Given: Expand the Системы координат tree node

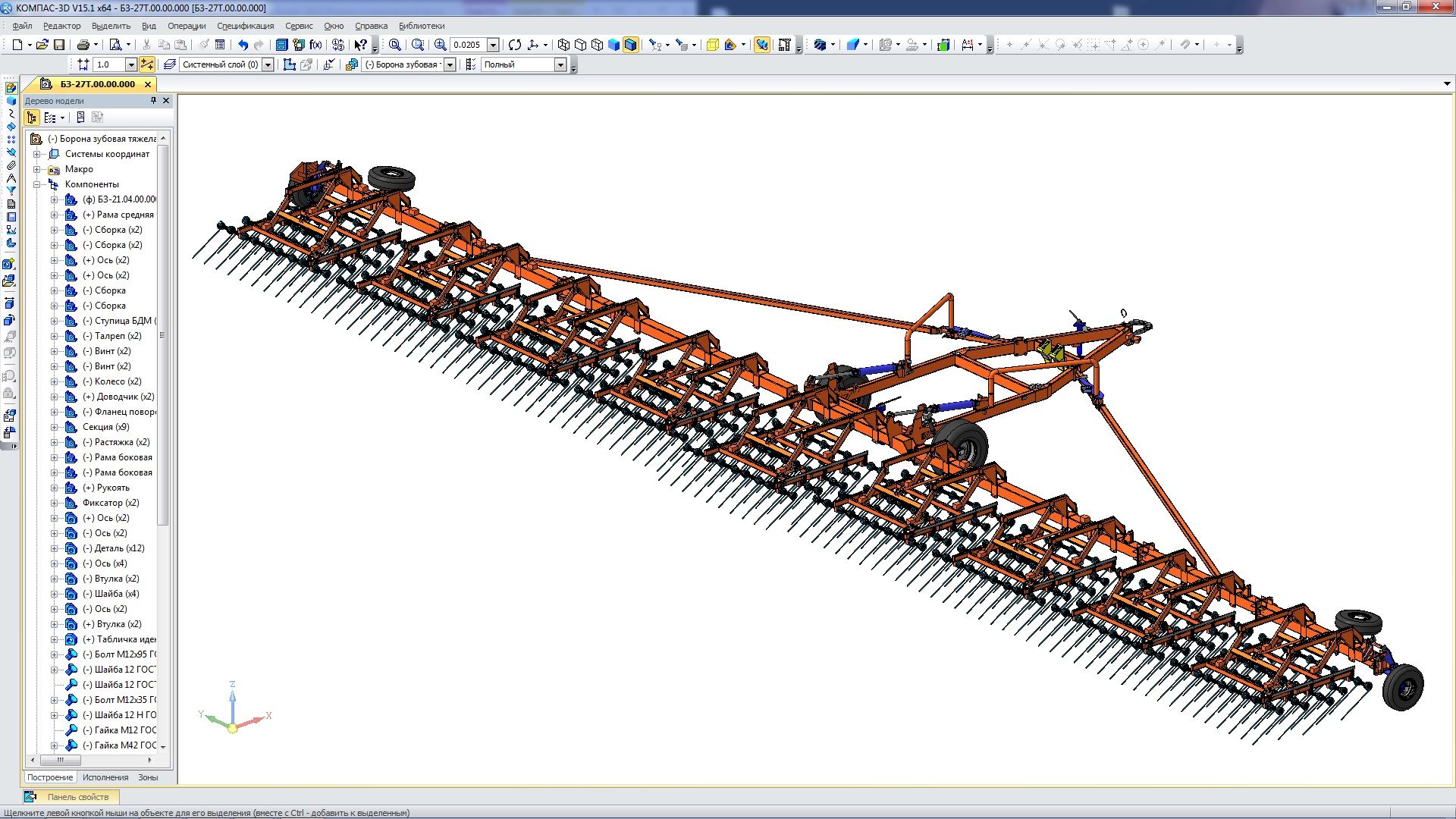Looking at the screenshot, I should [36, 154].
